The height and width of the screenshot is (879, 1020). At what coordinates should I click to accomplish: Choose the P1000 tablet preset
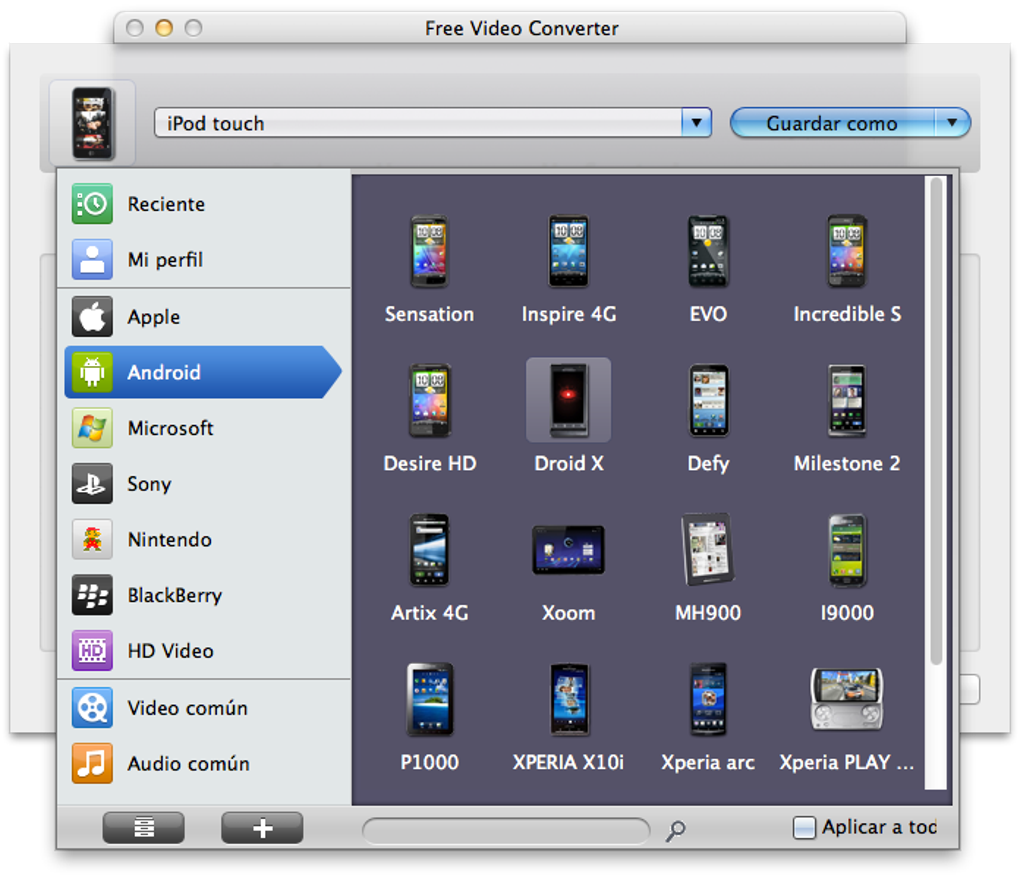pos(429,717)
